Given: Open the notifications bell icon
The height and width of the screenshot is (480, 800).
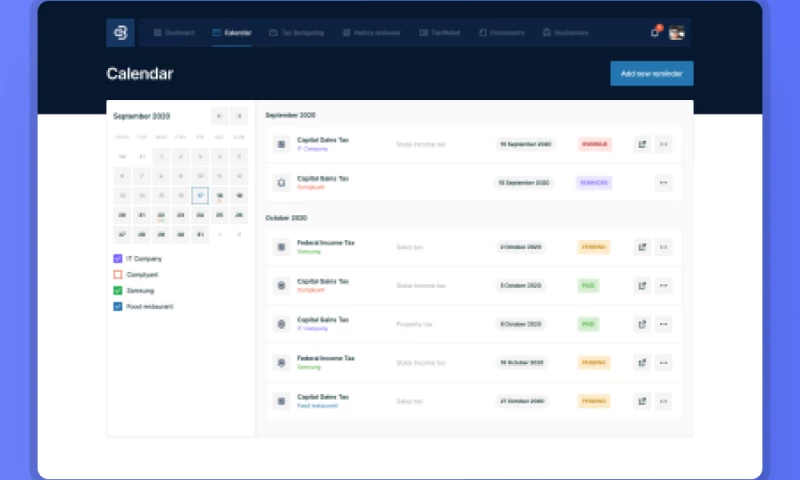Looking at the screenshot, I should (x=655, y=33).
